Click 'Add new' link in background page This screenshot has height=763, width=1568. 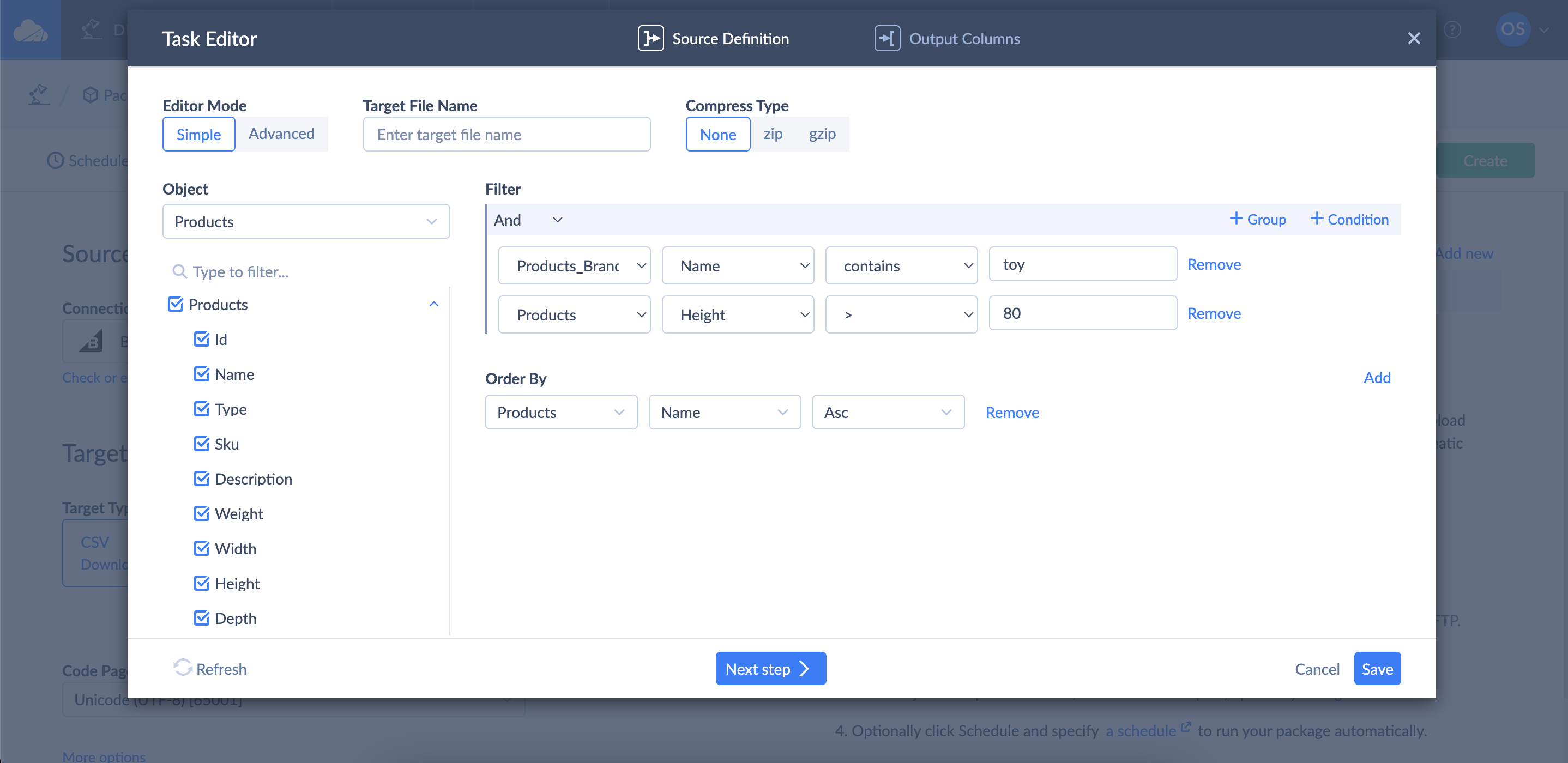click(x=1464, y=253)
